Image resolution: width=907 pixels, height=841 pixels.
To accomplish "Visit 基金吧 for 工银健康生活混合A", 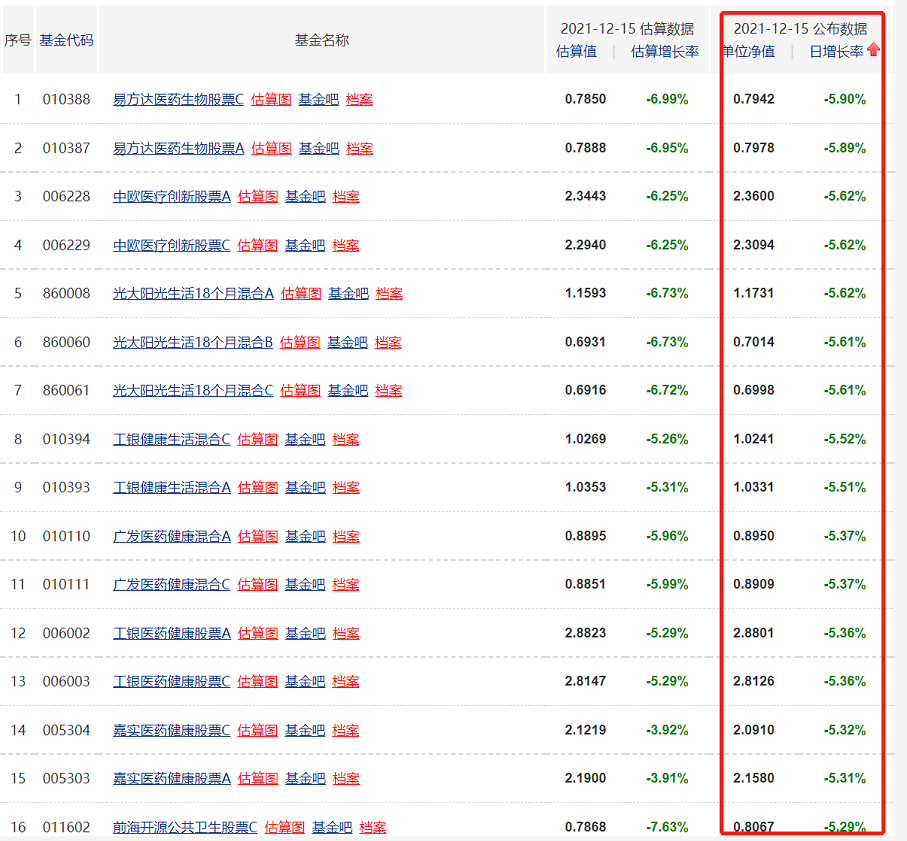I will click(305, 487).
